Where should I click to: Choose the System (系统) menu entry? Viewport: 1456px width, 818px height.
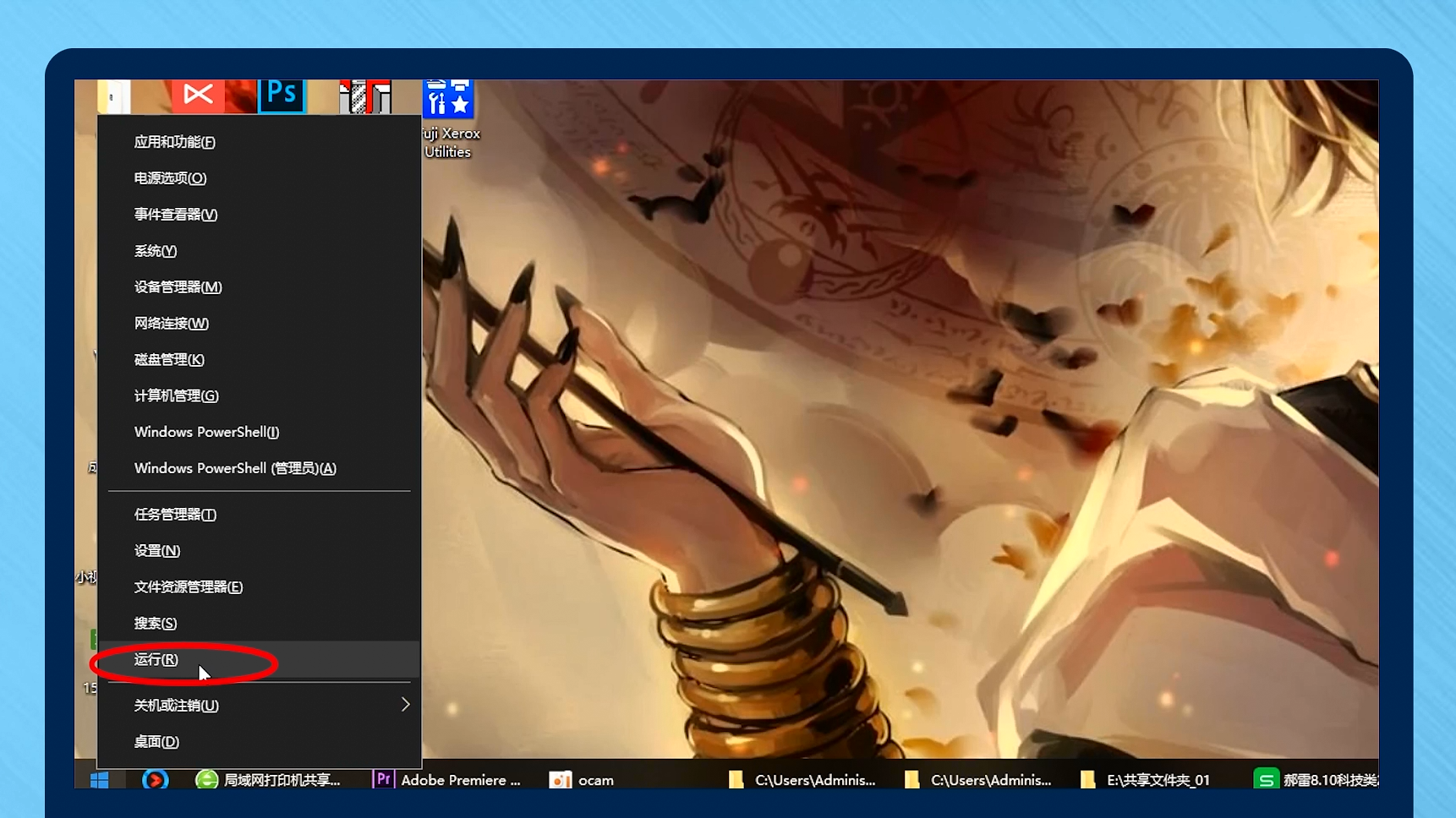pos(260,251)
